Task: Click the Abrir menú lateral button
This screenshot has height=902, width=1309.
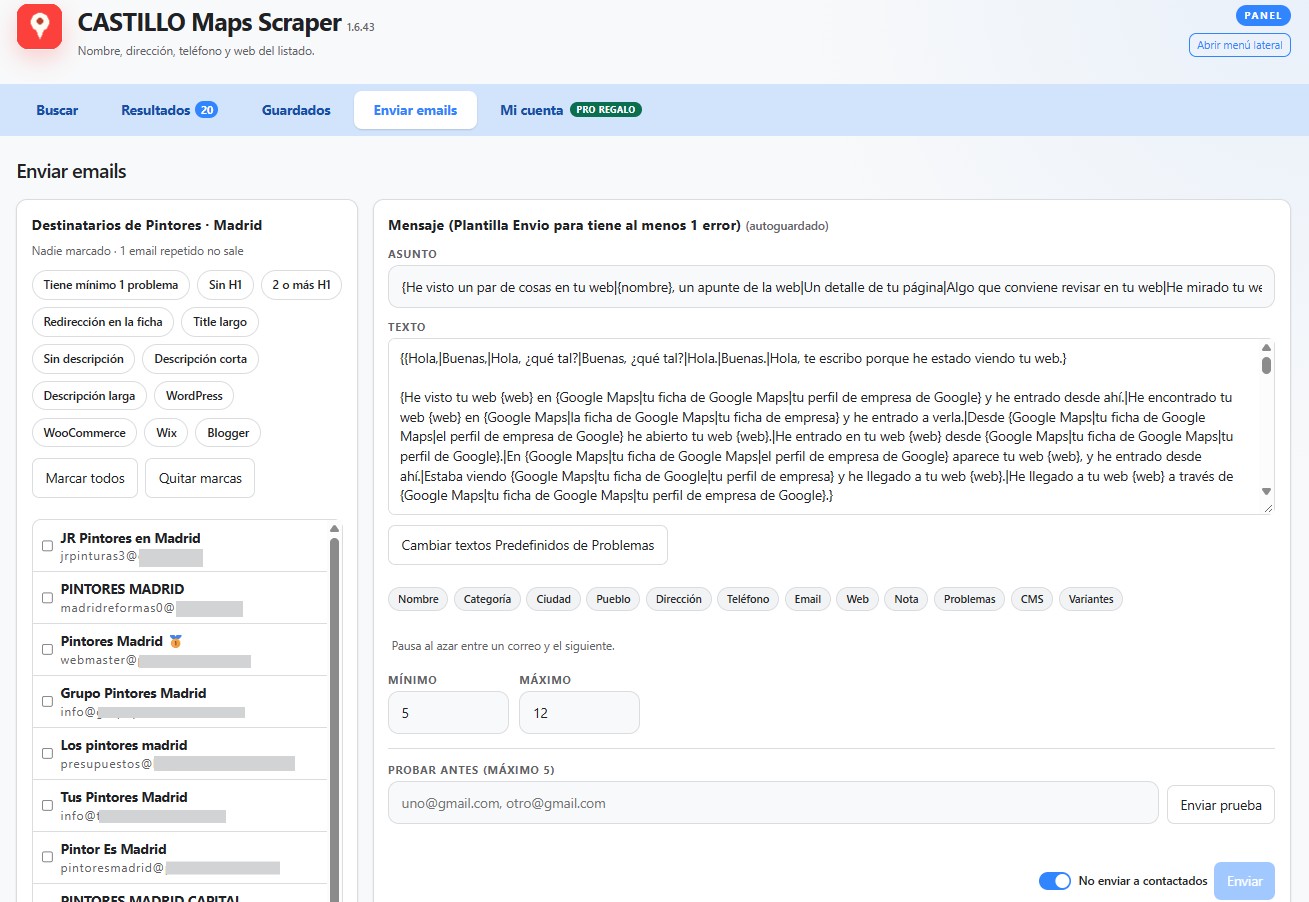Action: pyautogui.click(x=1240, y=45)
